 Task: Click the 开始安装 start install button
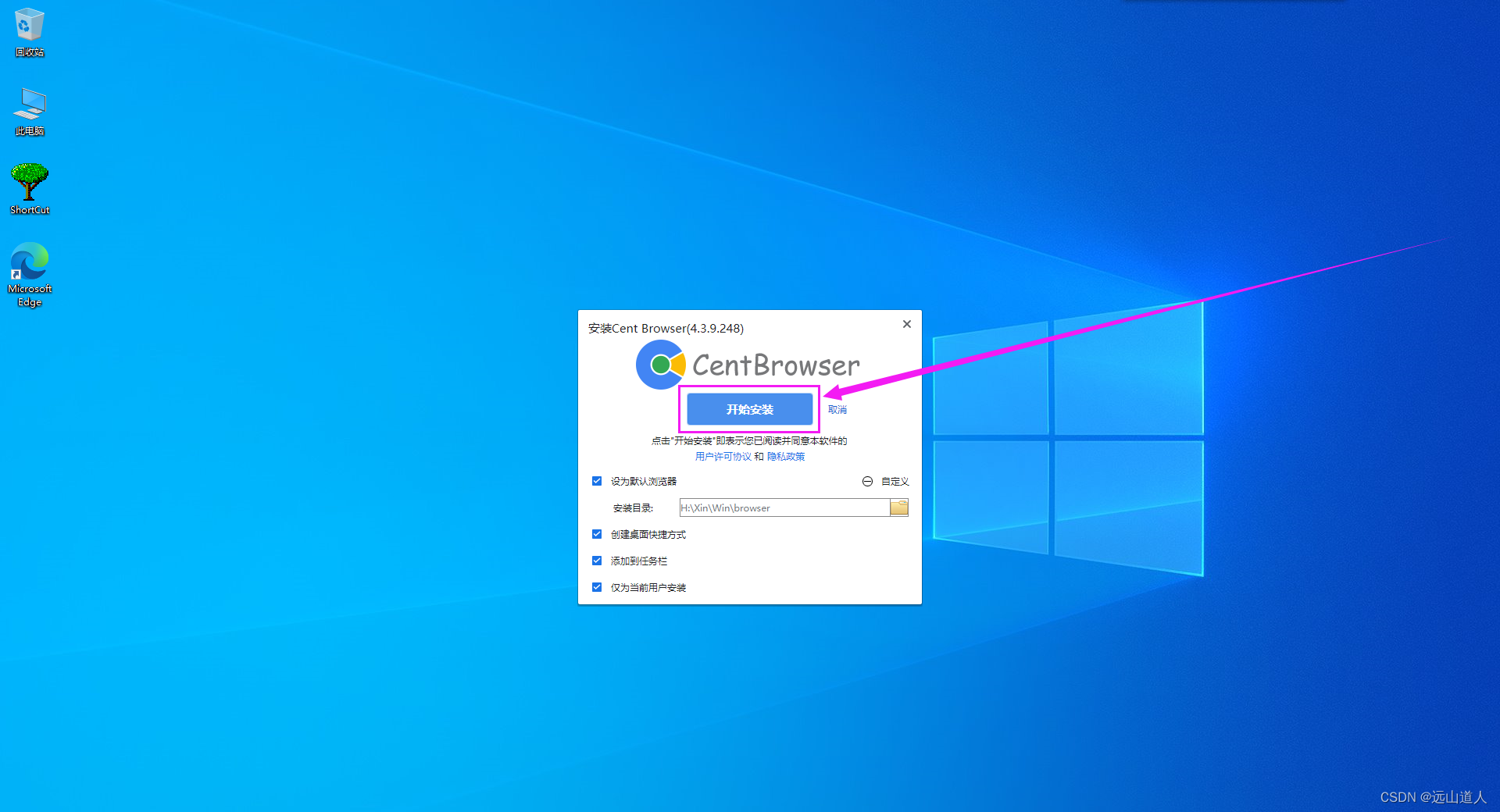point(750,409)
